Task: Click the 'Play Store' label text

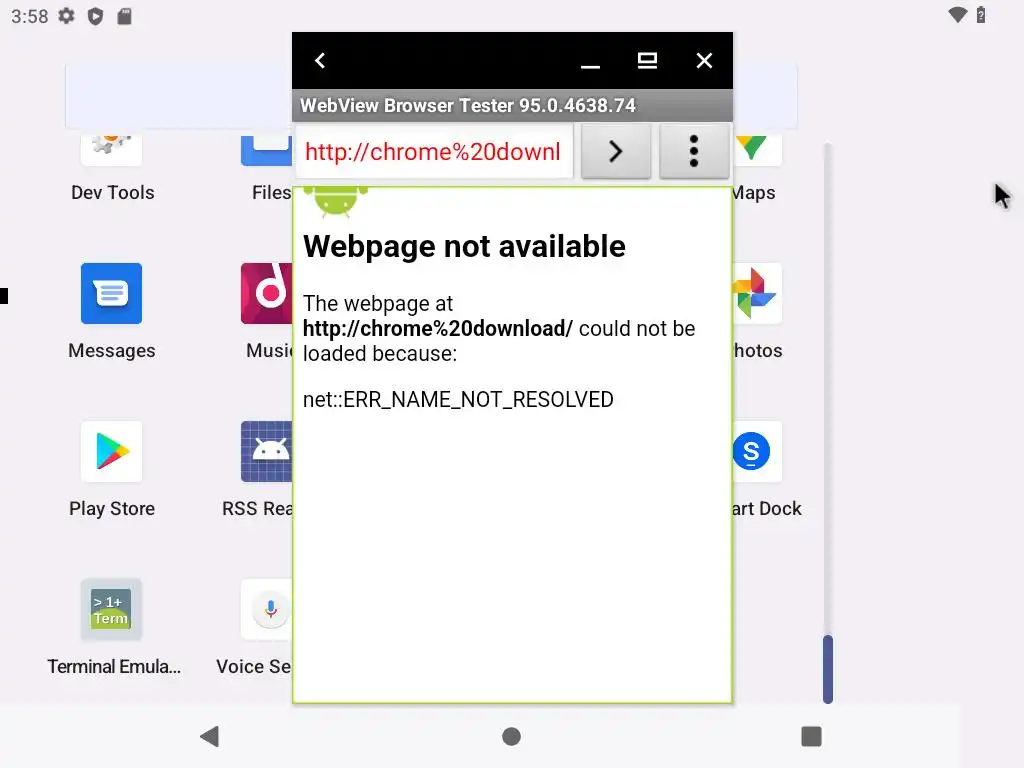Action: coord(112,508)
